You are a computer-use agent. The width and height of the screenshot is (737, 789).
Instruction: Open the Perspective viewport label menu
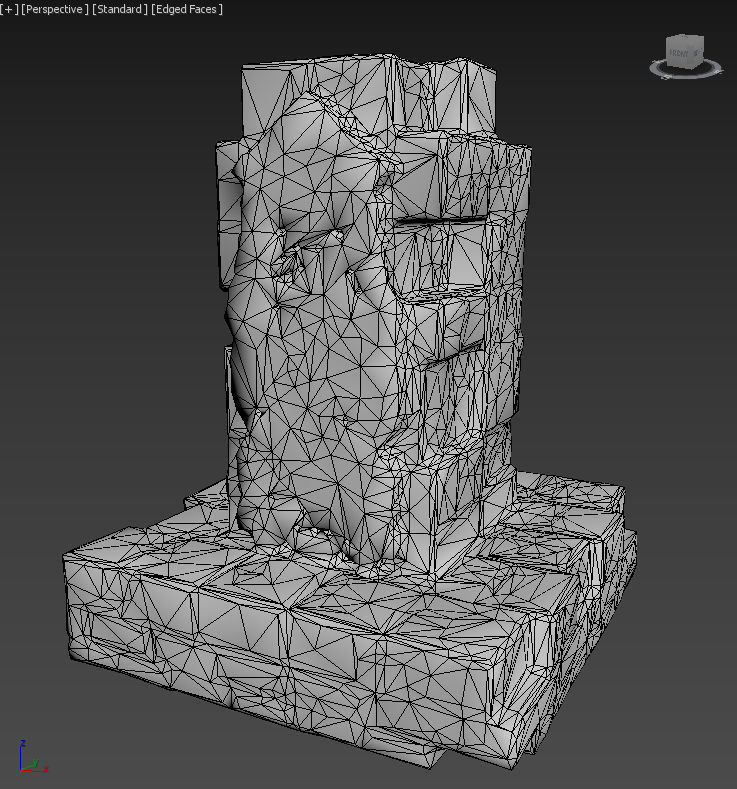coord(55,9)
